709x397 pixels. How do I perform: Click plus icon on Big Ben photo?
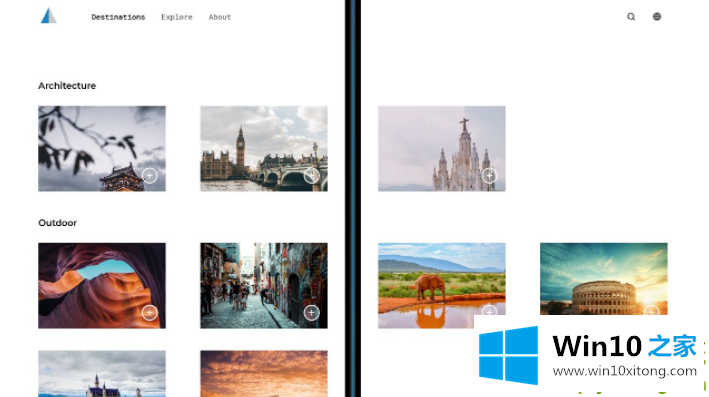point(312,175)
